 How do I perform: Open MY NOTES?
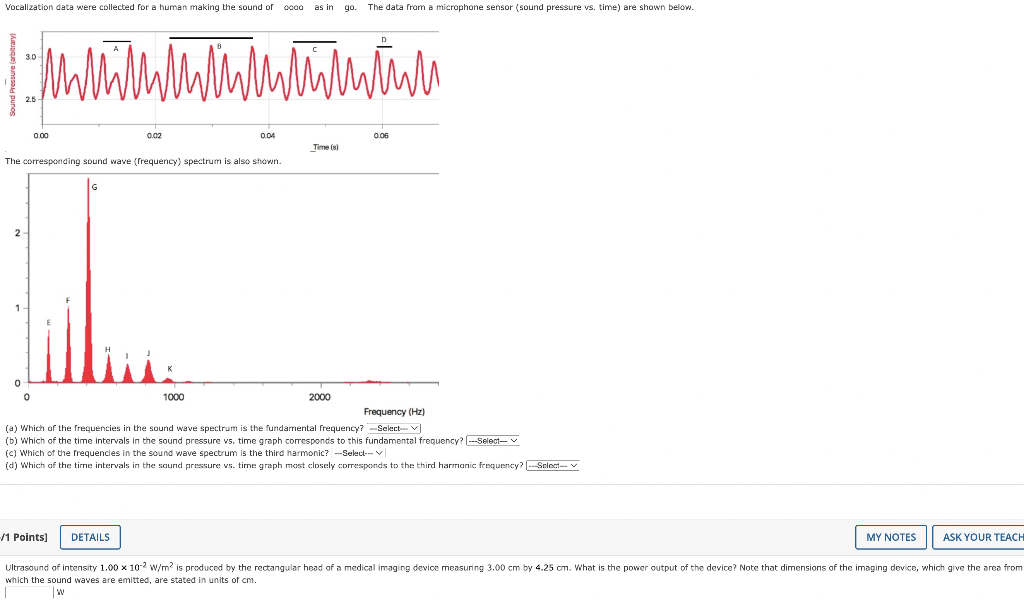[x=890, y=537]
